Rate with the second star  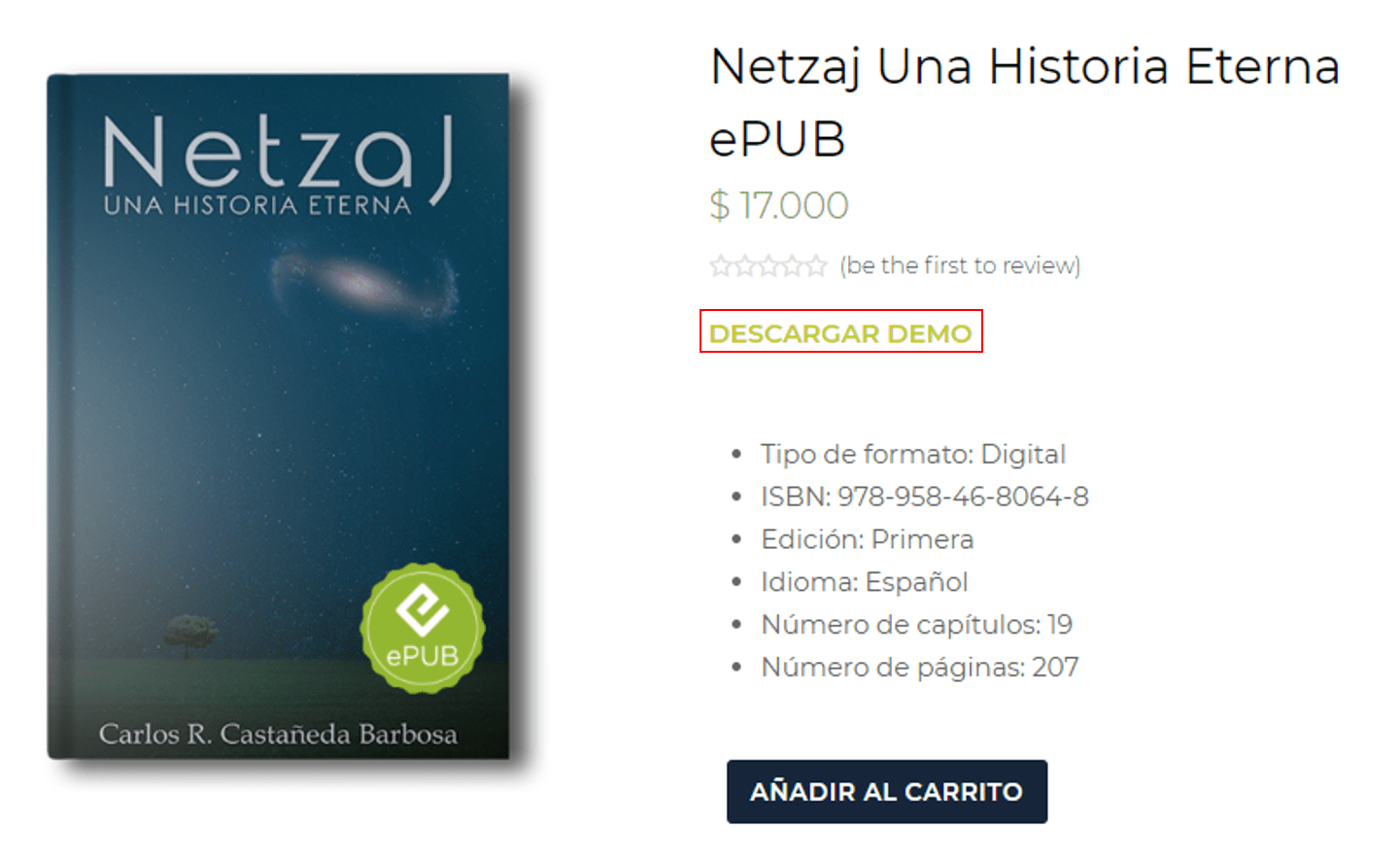tap(744, 265)
